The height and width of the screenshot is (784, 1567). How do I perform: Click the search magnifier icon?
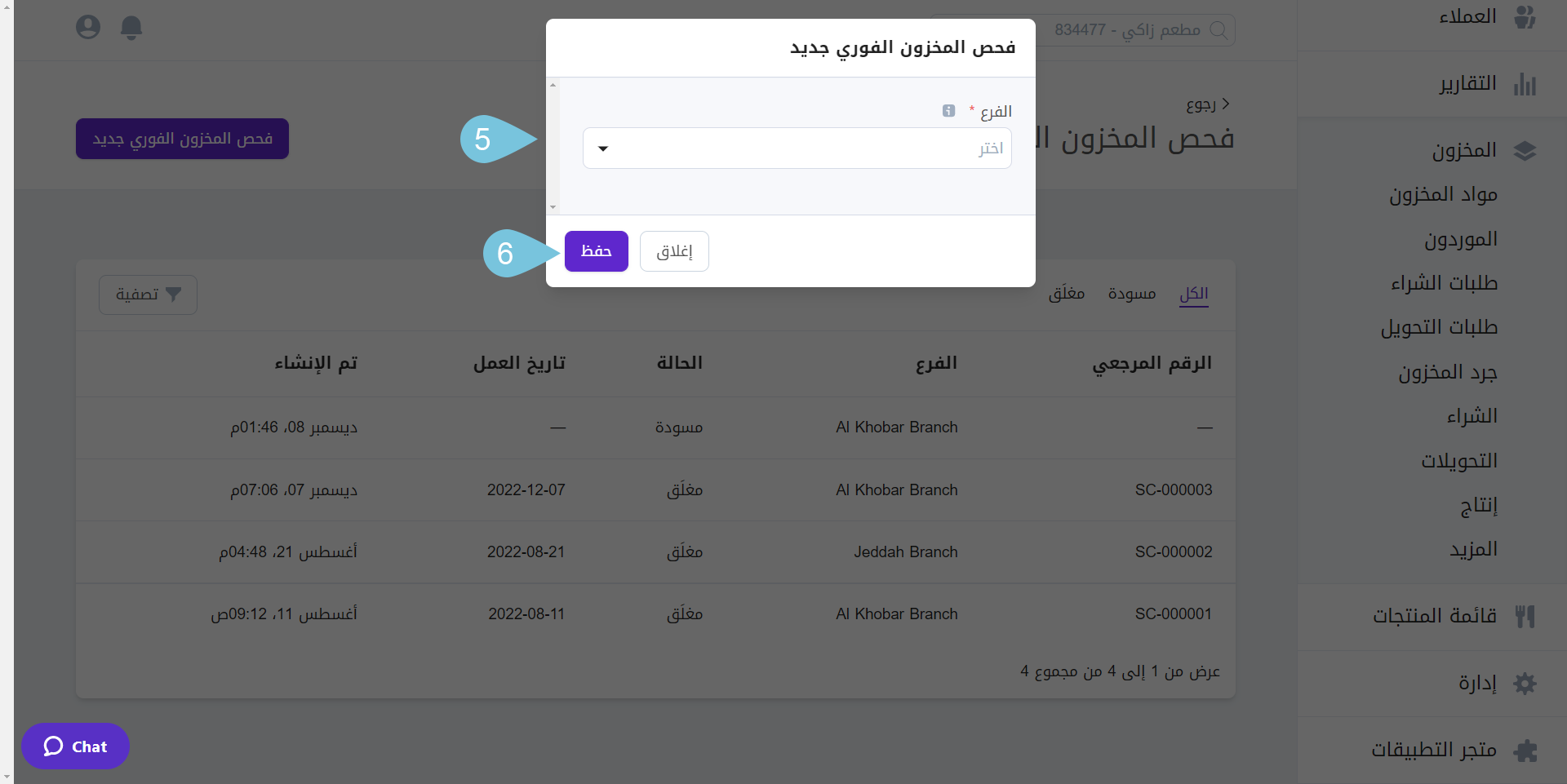pyautogui.click(x=1218, y=30)
